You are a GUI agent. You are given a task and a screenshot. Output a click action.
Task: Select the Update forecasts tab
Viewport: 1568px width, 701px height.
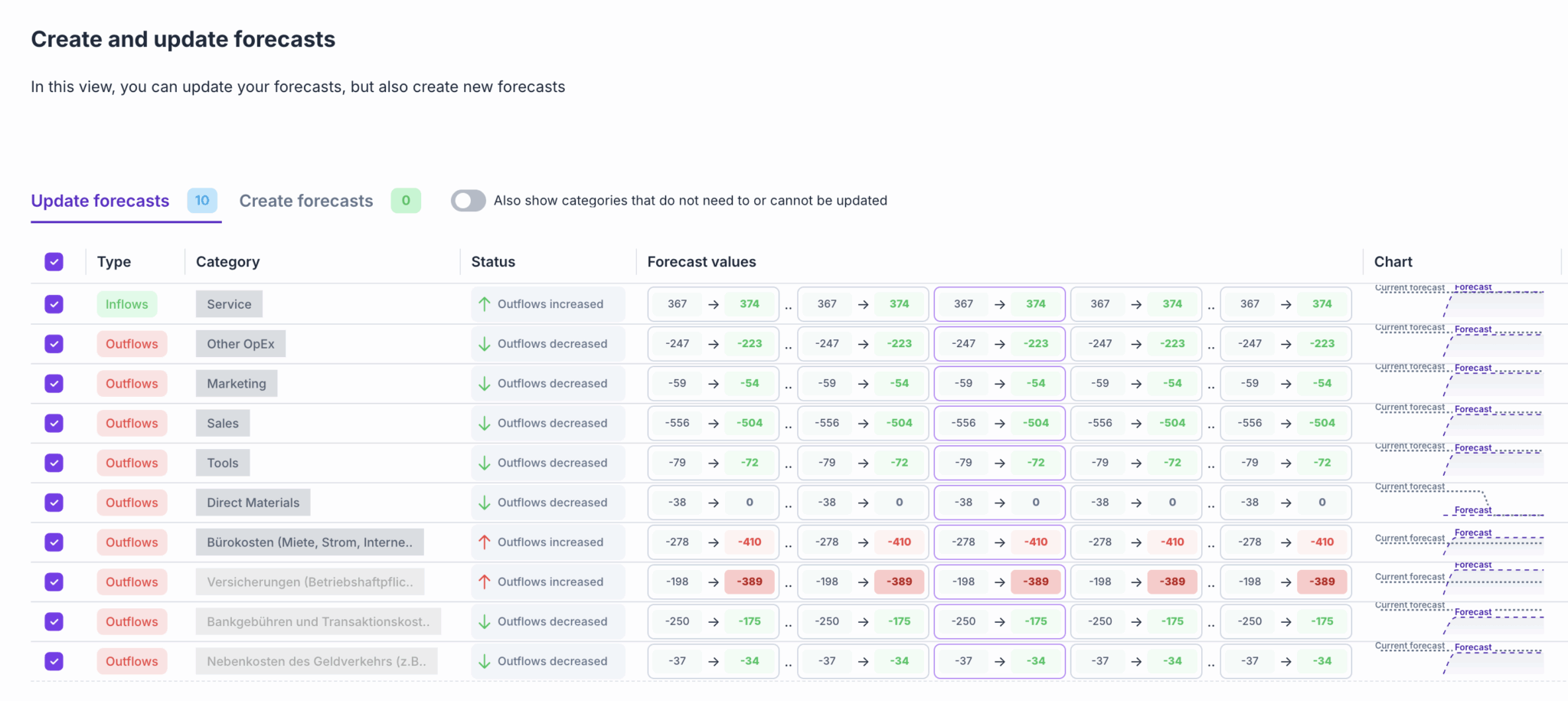100,201
